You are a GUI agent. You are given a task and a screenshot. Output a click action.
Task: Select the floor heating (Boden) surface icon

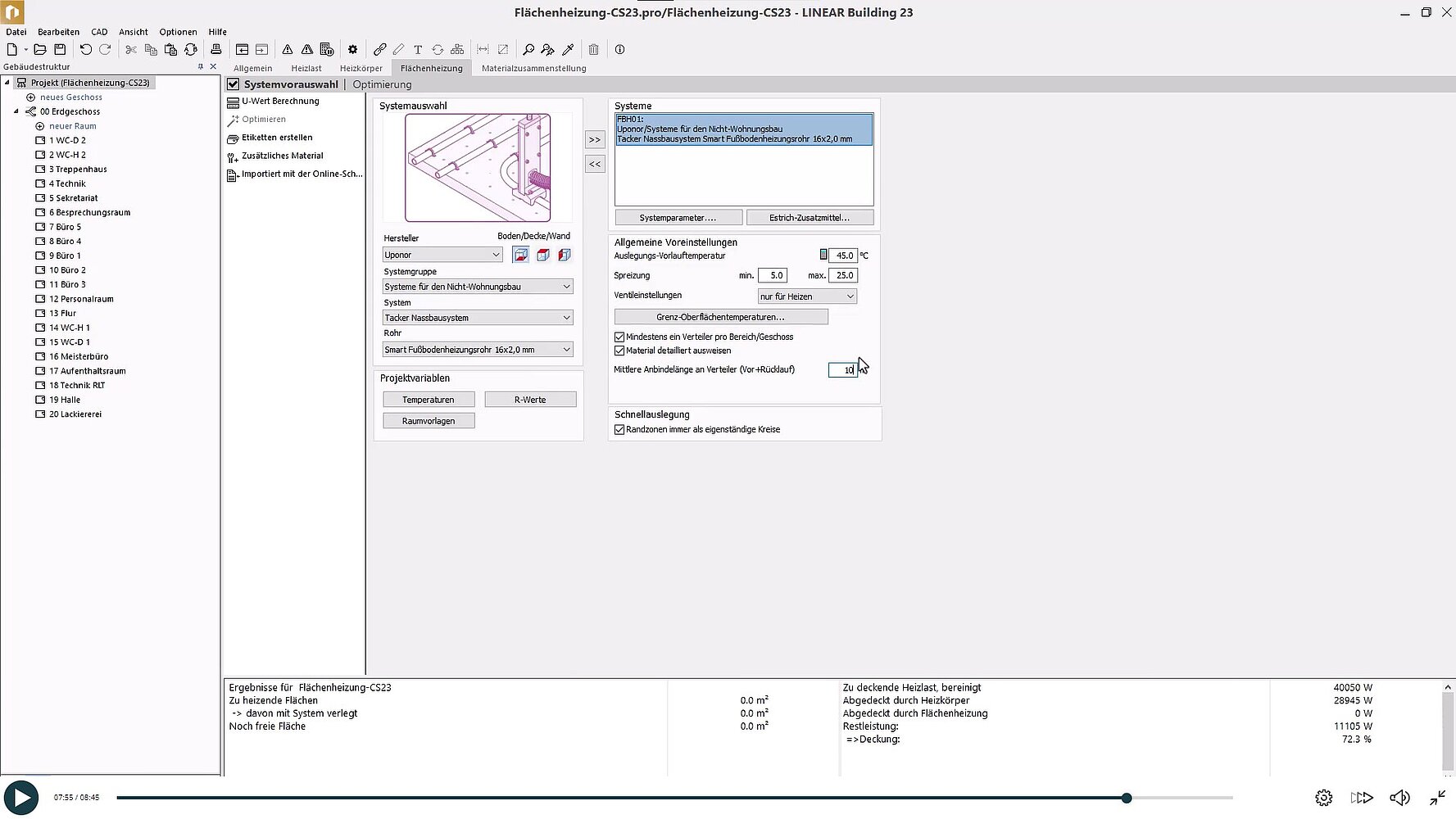coord(520,256)
